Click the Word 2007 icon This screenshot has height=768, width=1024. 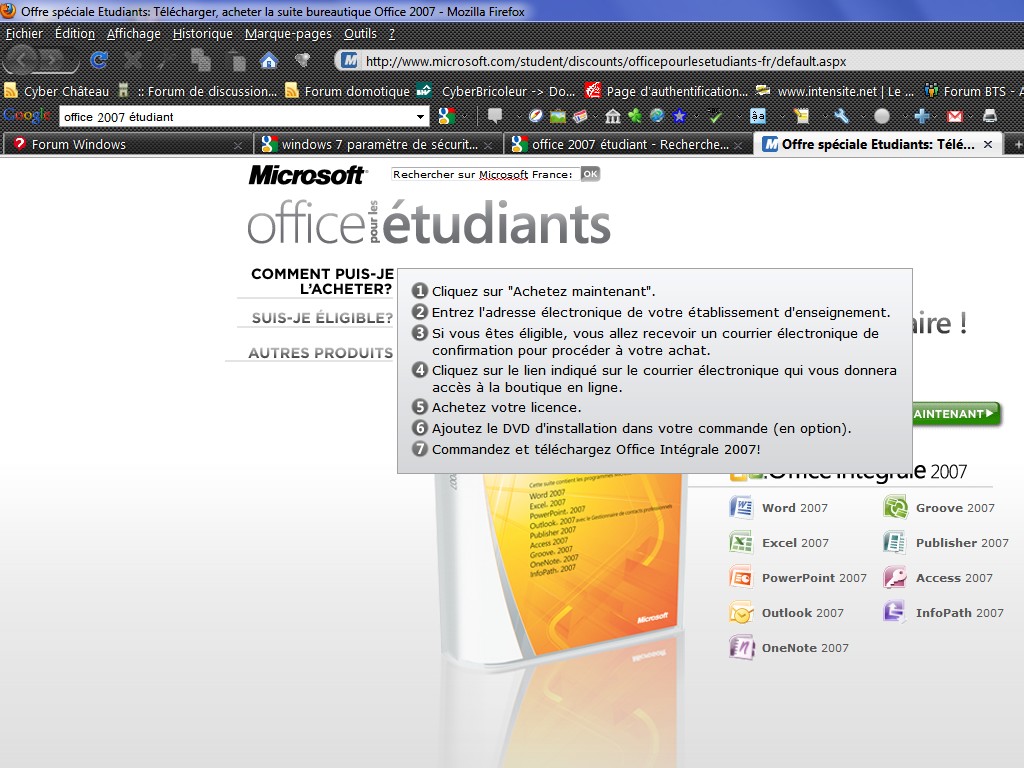point(741,508)
